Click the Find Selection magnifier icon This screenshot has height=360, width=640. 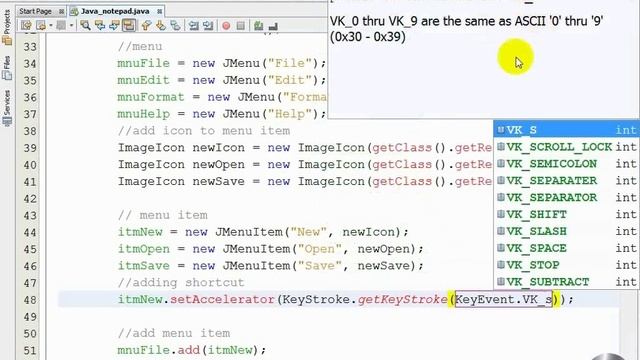(x=85, y=26)
